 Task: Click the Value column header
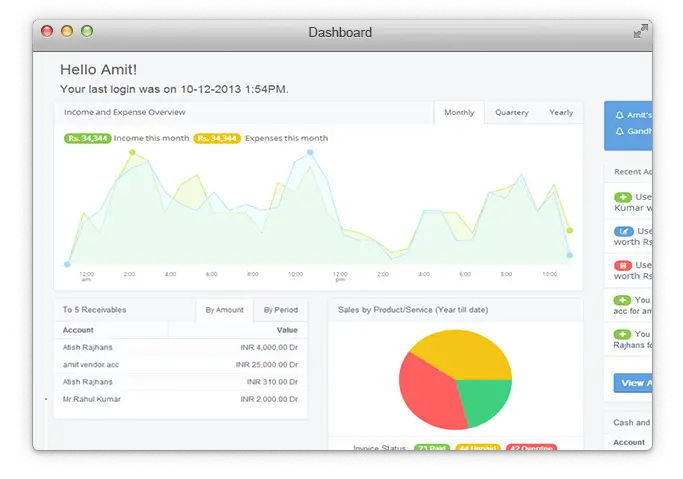pos(287,330)
